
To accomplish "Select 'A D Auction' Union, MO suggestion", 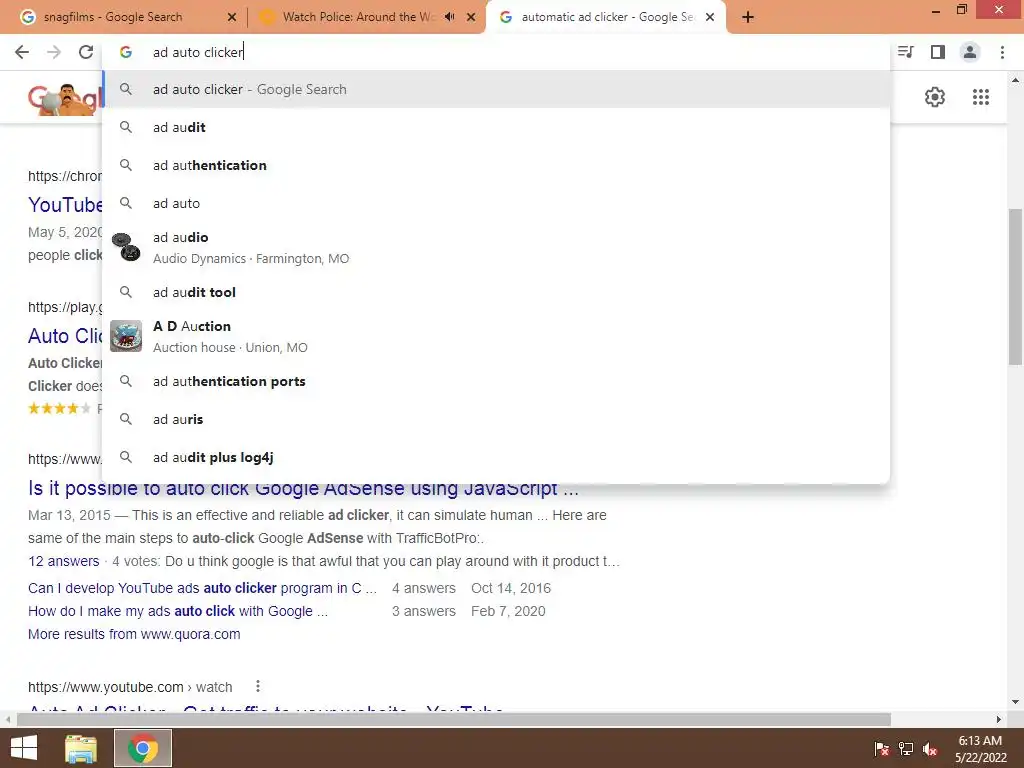I will point(496,336).
